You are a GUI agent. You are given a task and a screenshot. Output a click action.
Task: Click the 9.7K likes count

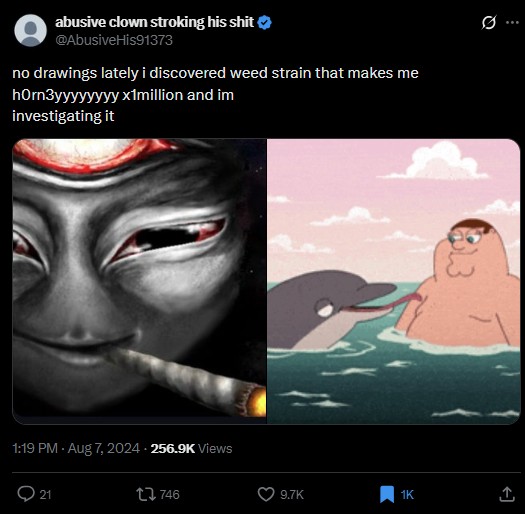coord(292,495)
